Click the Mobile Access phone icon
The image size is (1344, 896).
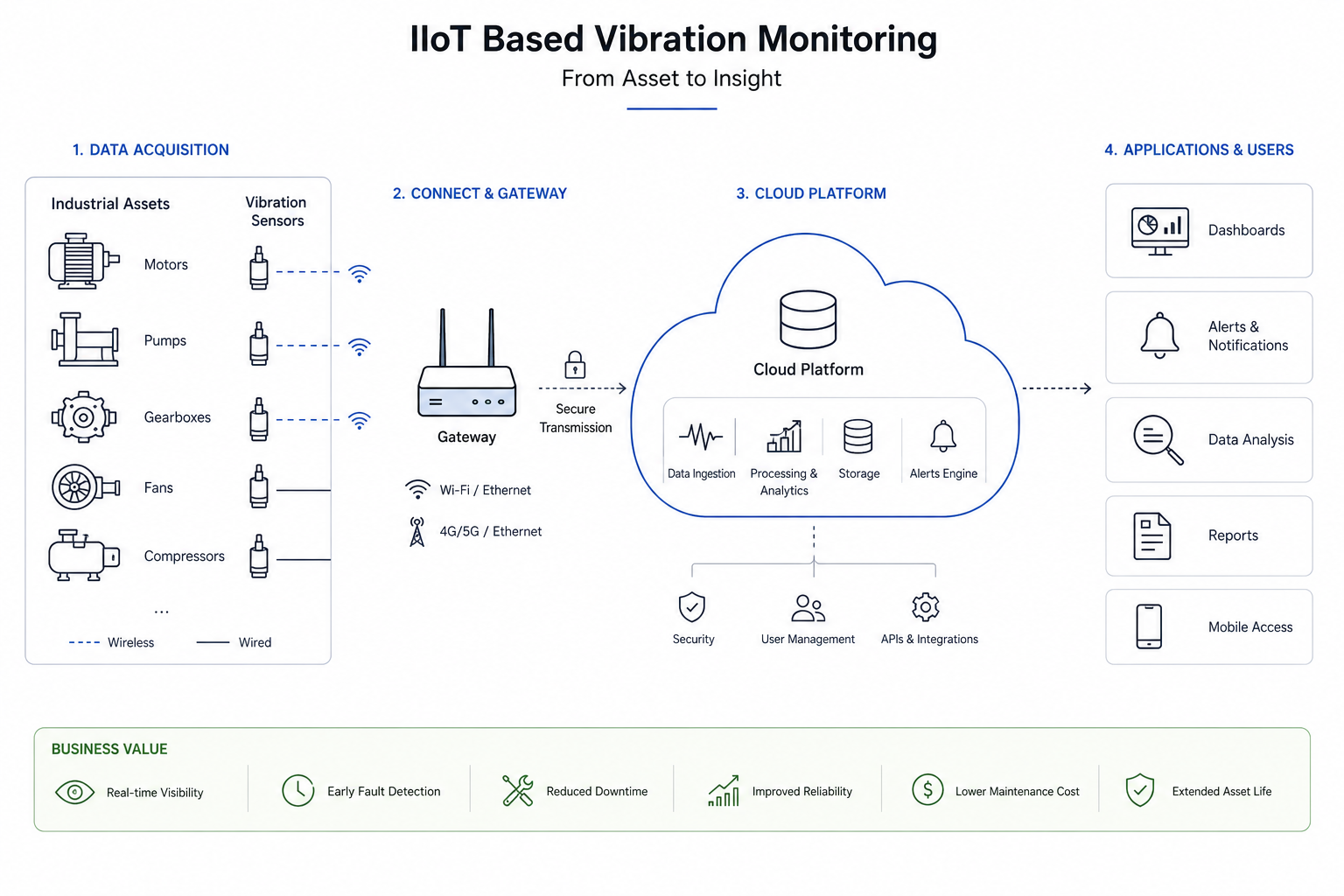1149,626
